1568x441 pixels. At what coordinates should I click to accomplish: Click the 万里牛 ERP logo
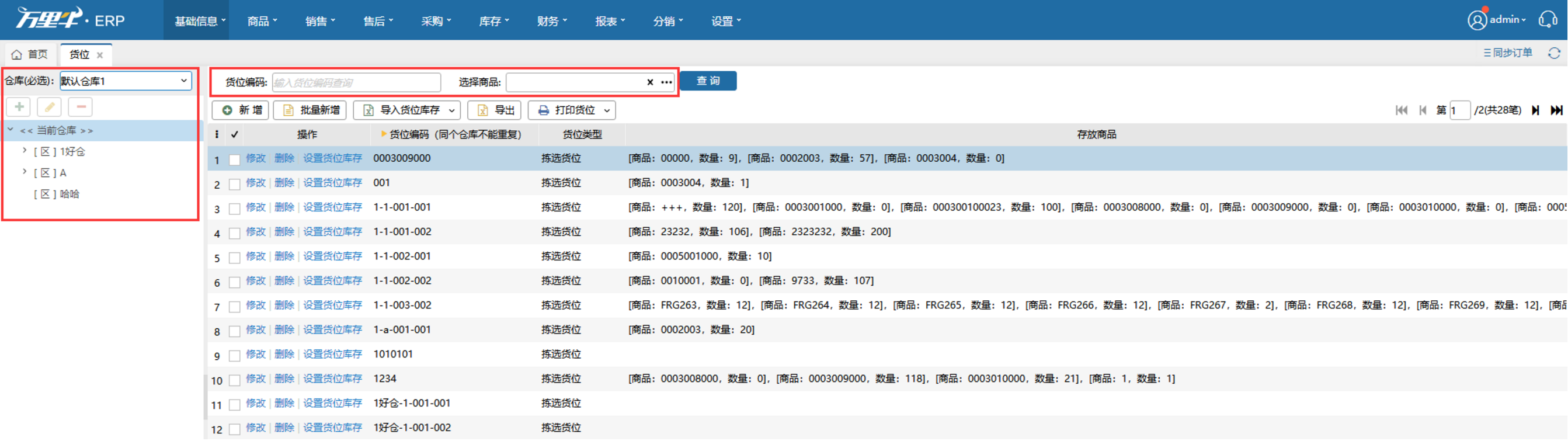70,19
